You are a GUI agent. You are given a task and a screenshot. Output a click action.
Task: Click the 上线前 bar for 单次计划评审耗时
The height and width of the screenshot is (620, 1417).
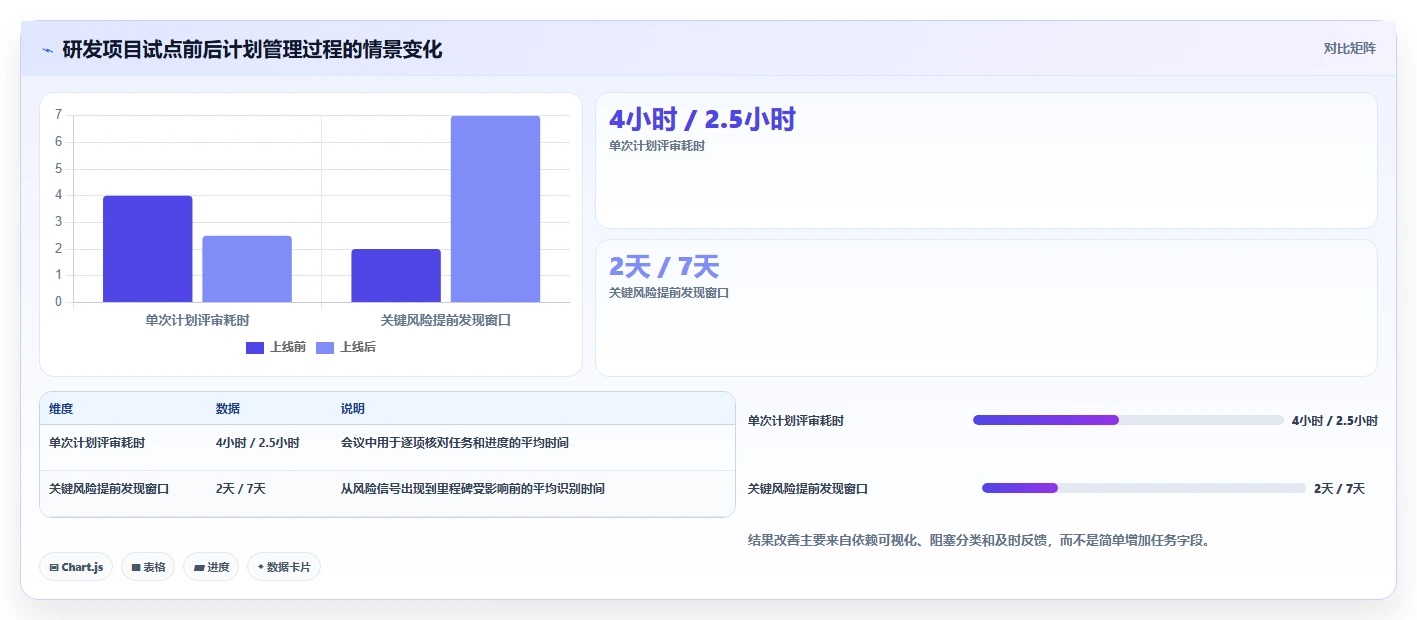(148, 249)
